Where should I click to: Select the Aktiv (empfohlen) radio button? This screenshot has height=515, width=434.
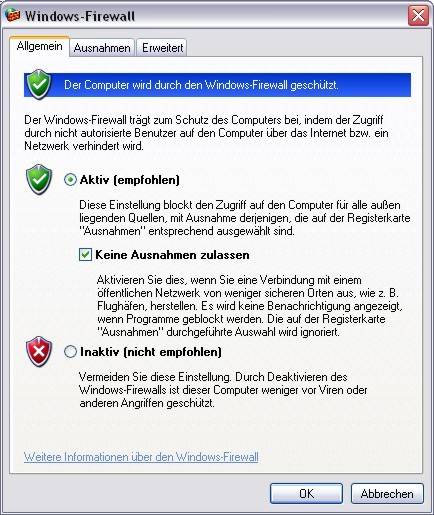click(x=70, y=180)
